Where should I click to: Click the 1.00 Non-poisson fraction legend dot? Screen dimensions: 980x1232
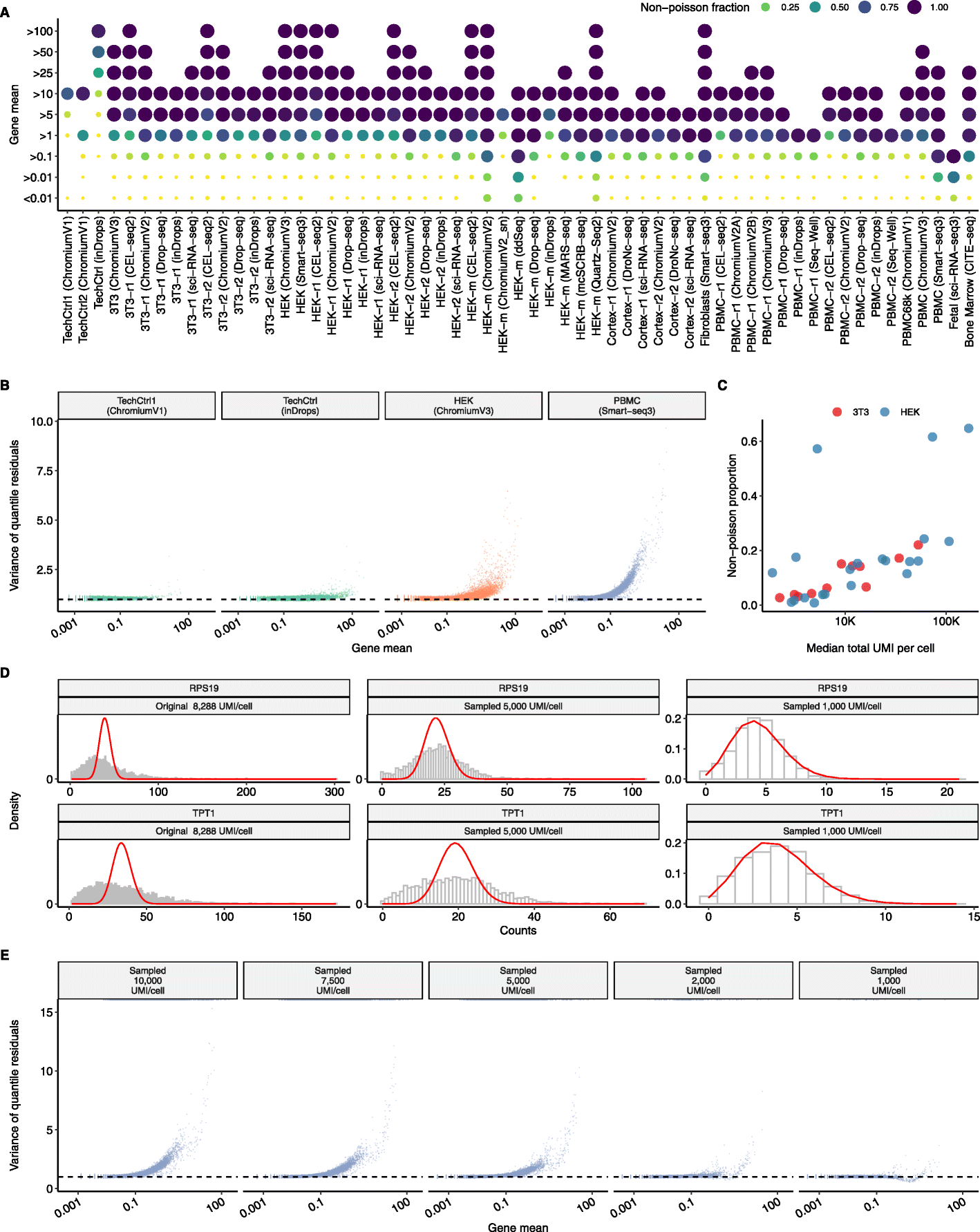(x=914, y=8)
